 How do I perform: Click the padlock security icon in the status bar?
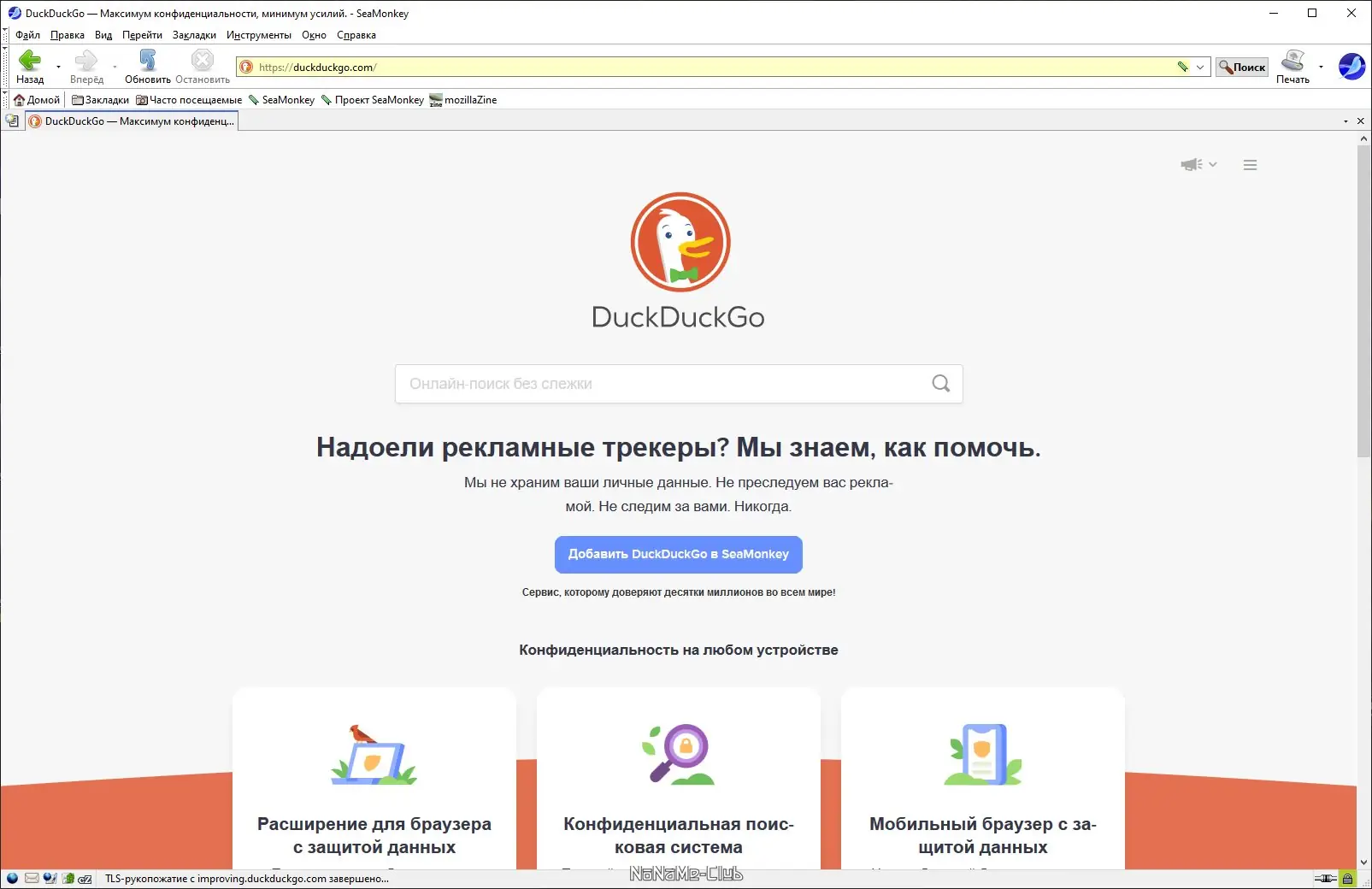pos(1347,878)
